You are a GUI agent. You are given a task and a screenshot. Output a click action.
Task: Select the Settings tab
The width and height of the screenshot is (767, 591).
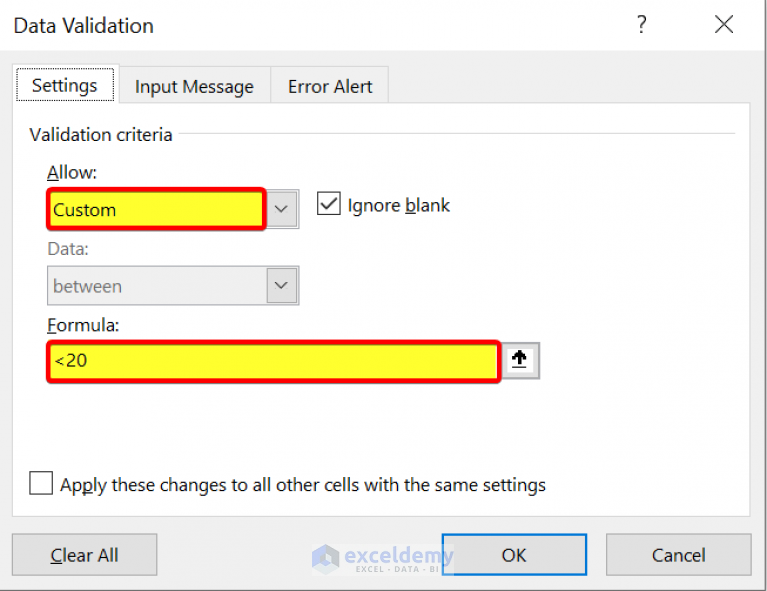click(x=65, y=85)
